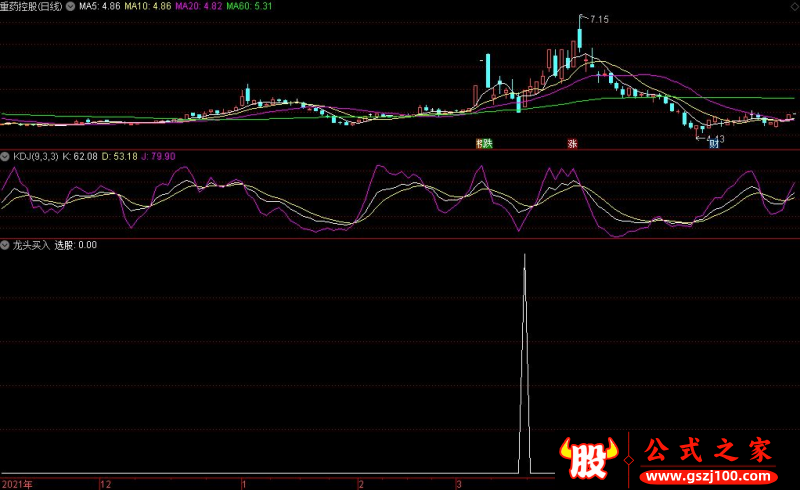Image resolution: width=800 pixels, height=490 pixels.
Task: Click the 2021年 timeline label
Action: (17, 484)
